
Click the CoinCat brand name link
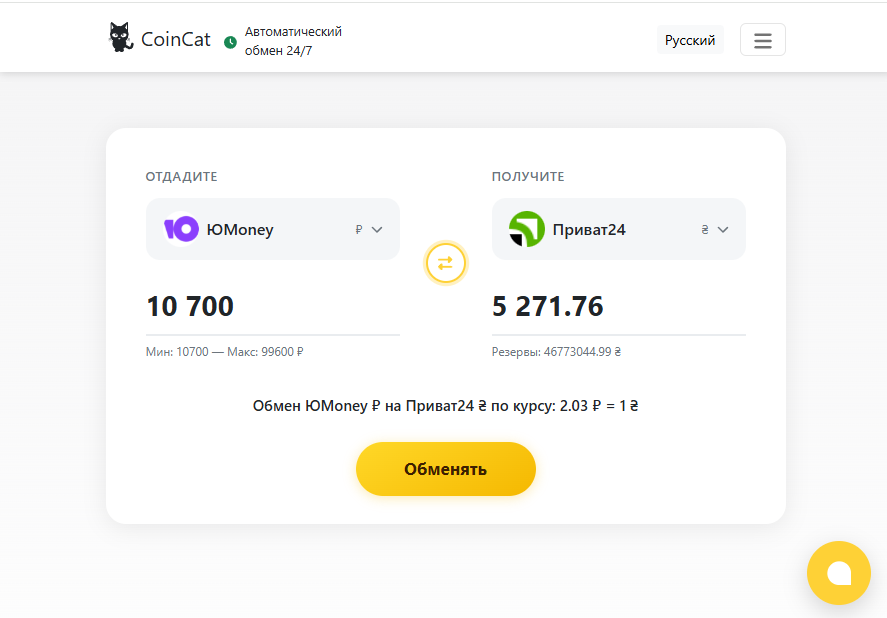click(175, 39)
